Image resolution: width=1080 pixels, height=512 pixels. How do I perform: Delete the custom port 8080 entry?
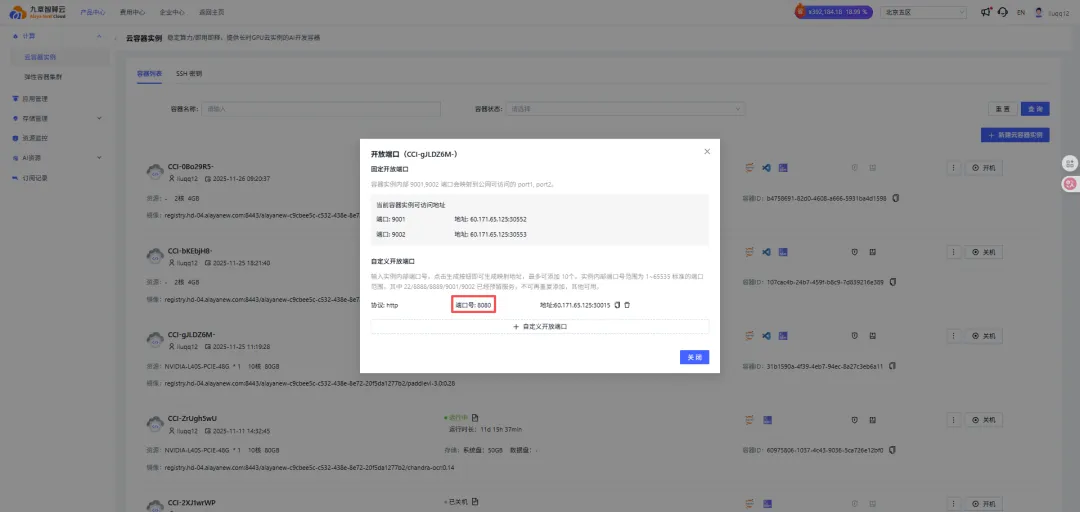(627, 305)
